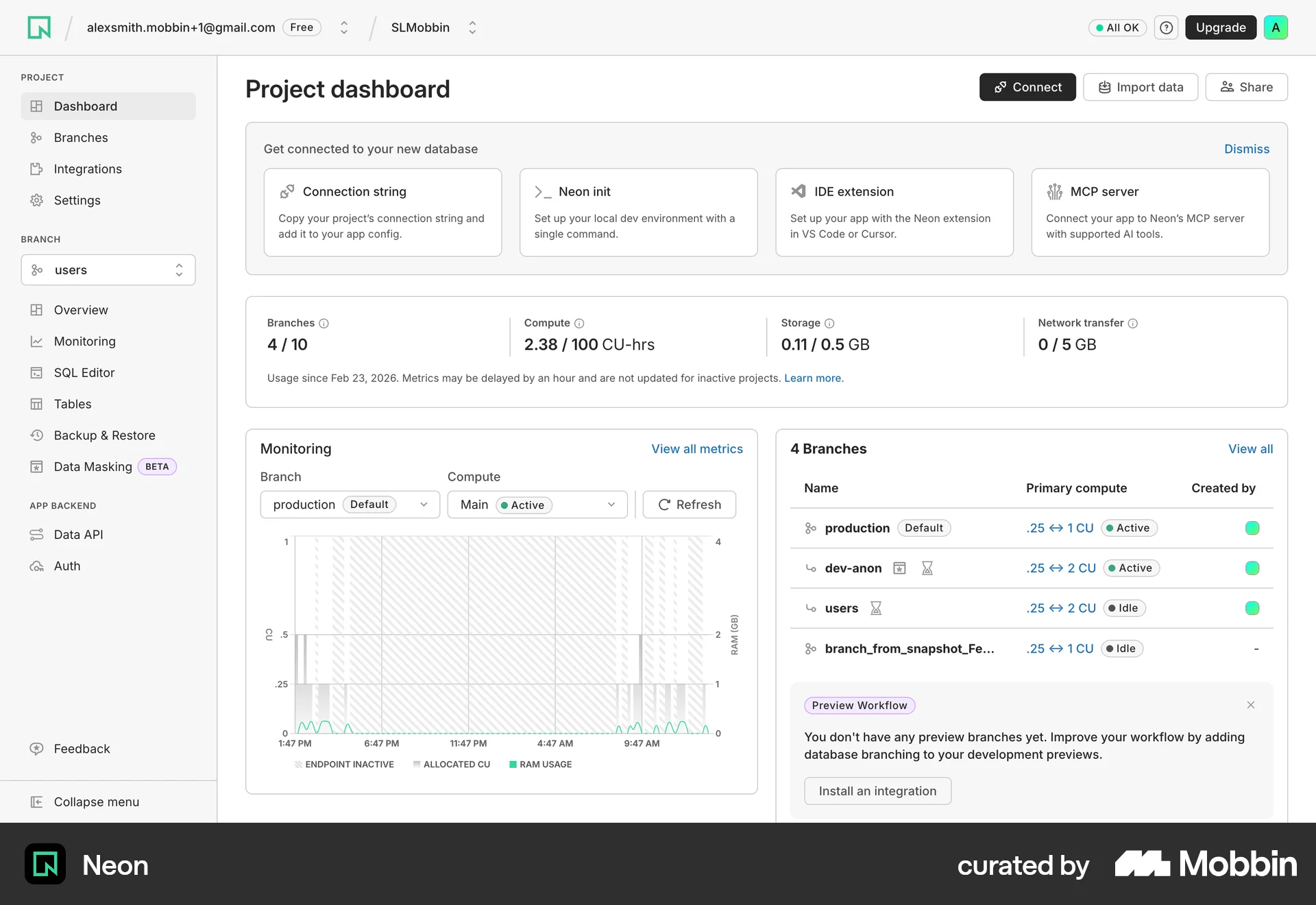Click the Connect button
The height and width of the screenshot is (905, 1316).
pyautogui.click(x=1027, y=87)
